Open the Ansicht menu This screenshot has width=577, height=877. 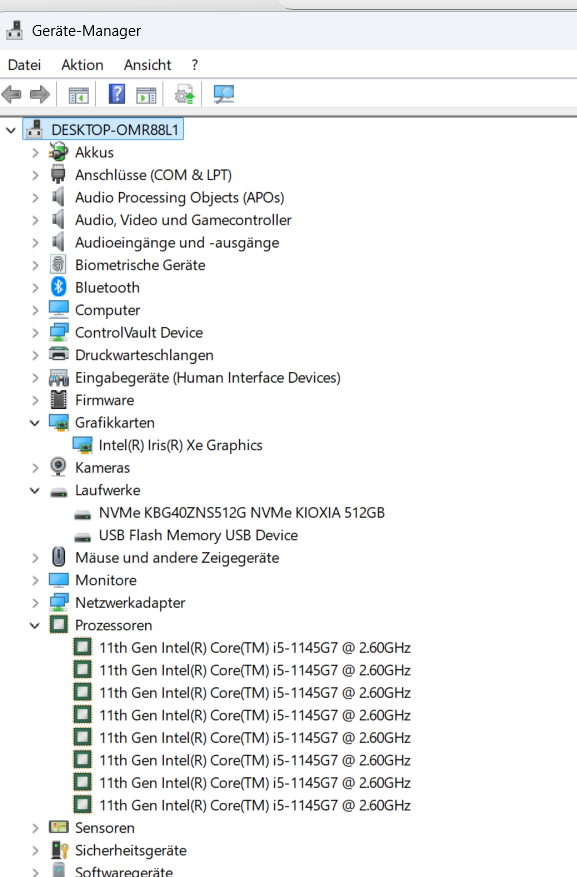click(148, 65)
